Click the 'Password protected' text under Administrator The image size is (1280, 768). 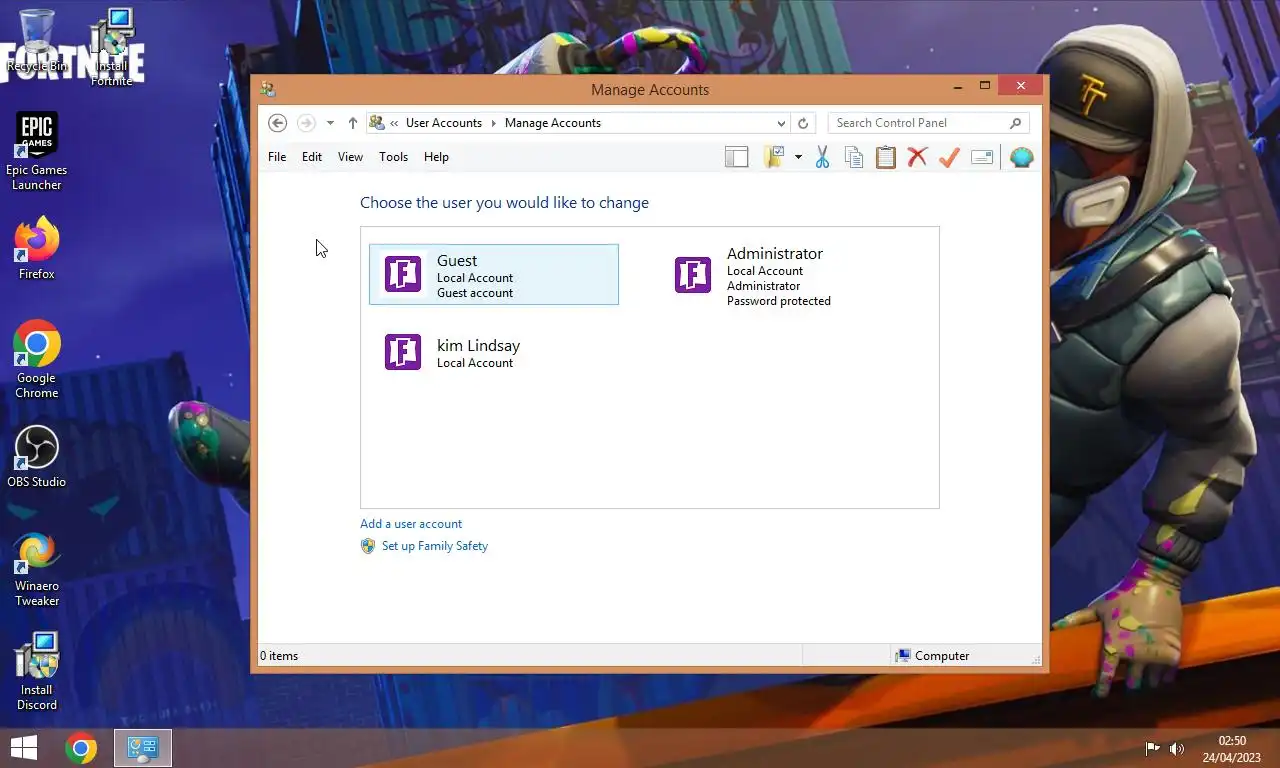(x=779, y=301)
